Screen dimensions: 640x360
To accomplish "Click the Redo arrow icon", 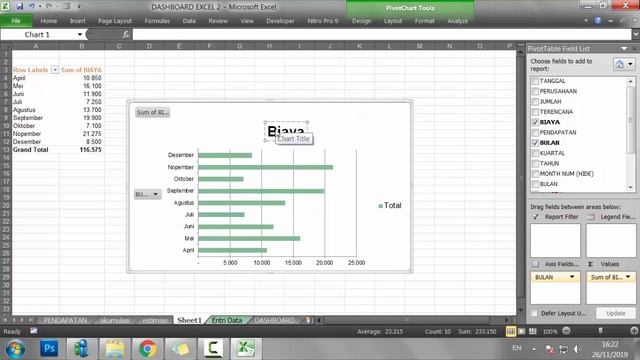I will point(49,6).
